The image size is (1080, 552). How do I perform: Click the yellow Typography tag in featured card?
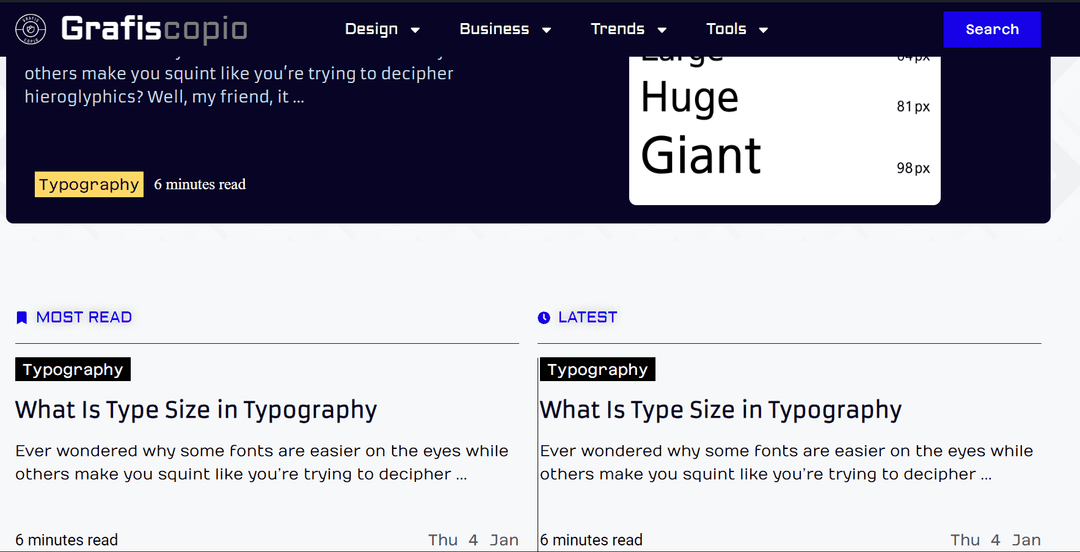tap(89, 185)
